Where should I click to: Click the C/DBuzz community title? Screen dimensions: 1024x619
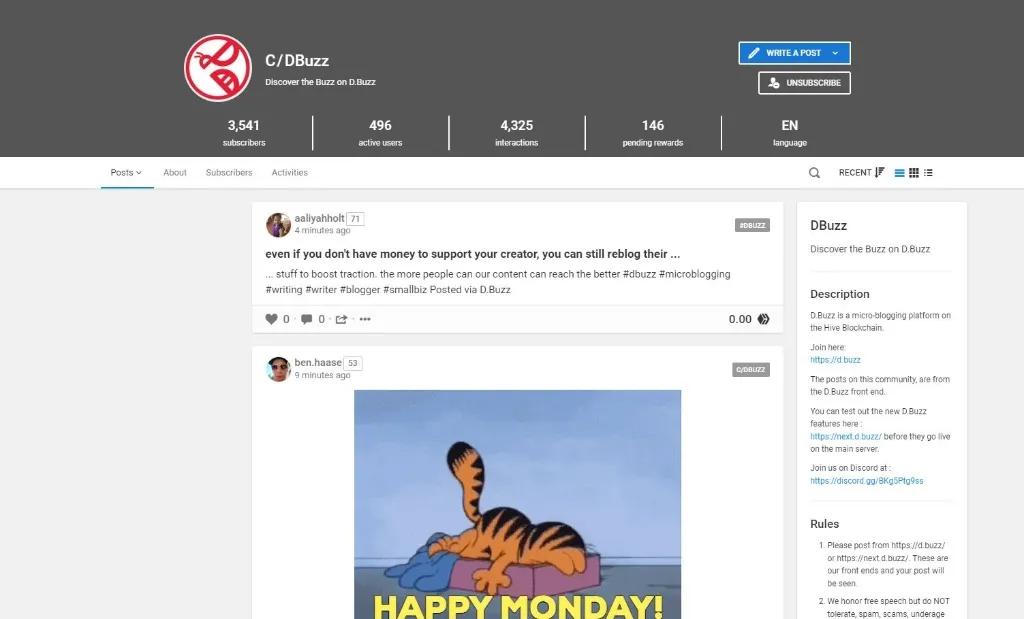pyautogui.click(x=297, y=61)
